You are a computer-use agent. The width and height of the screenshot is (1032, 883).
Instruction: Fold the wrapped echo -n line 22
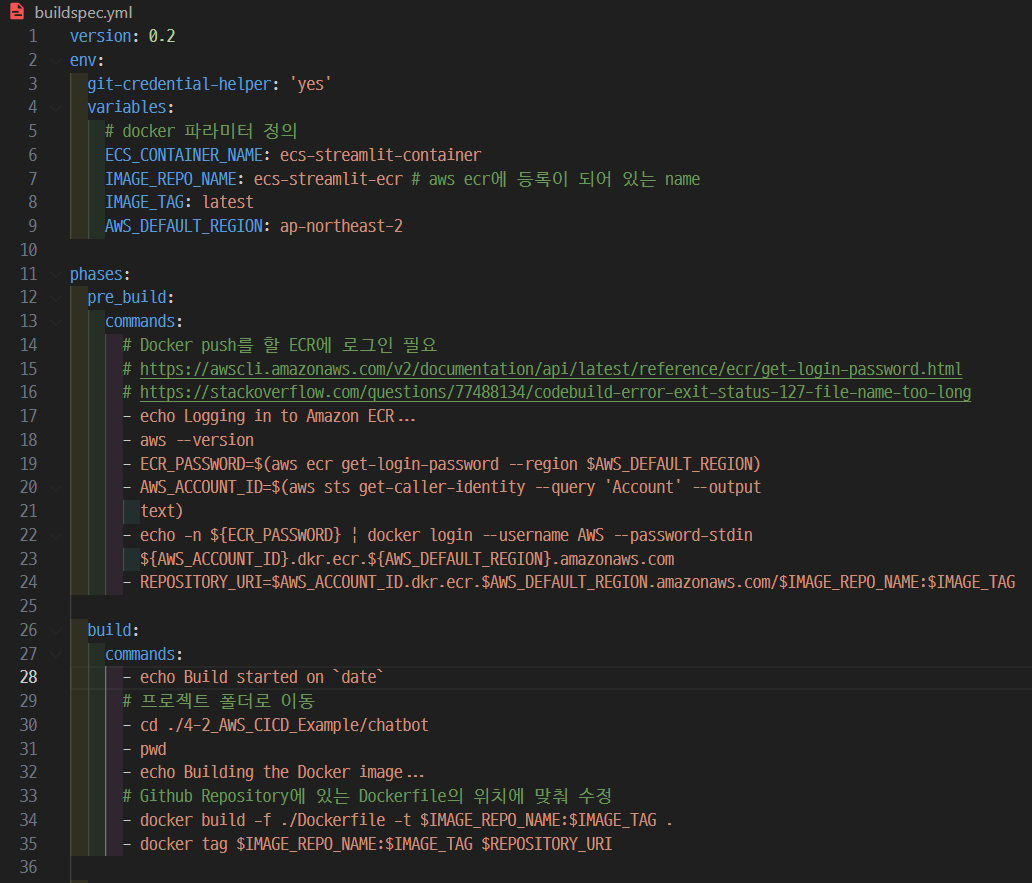tap(56, 536)
